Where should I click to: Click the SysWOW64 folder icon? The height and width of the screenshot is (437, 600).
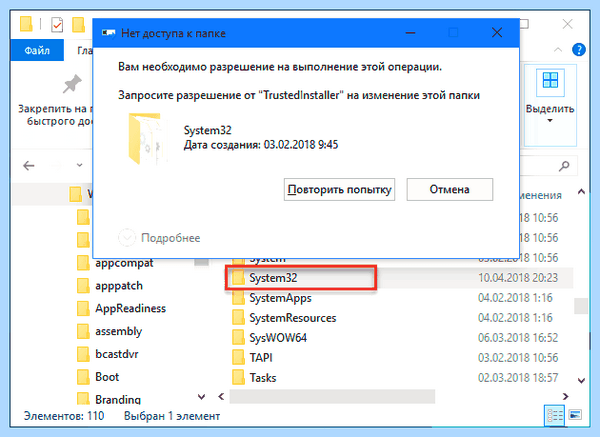click(238, 338)
